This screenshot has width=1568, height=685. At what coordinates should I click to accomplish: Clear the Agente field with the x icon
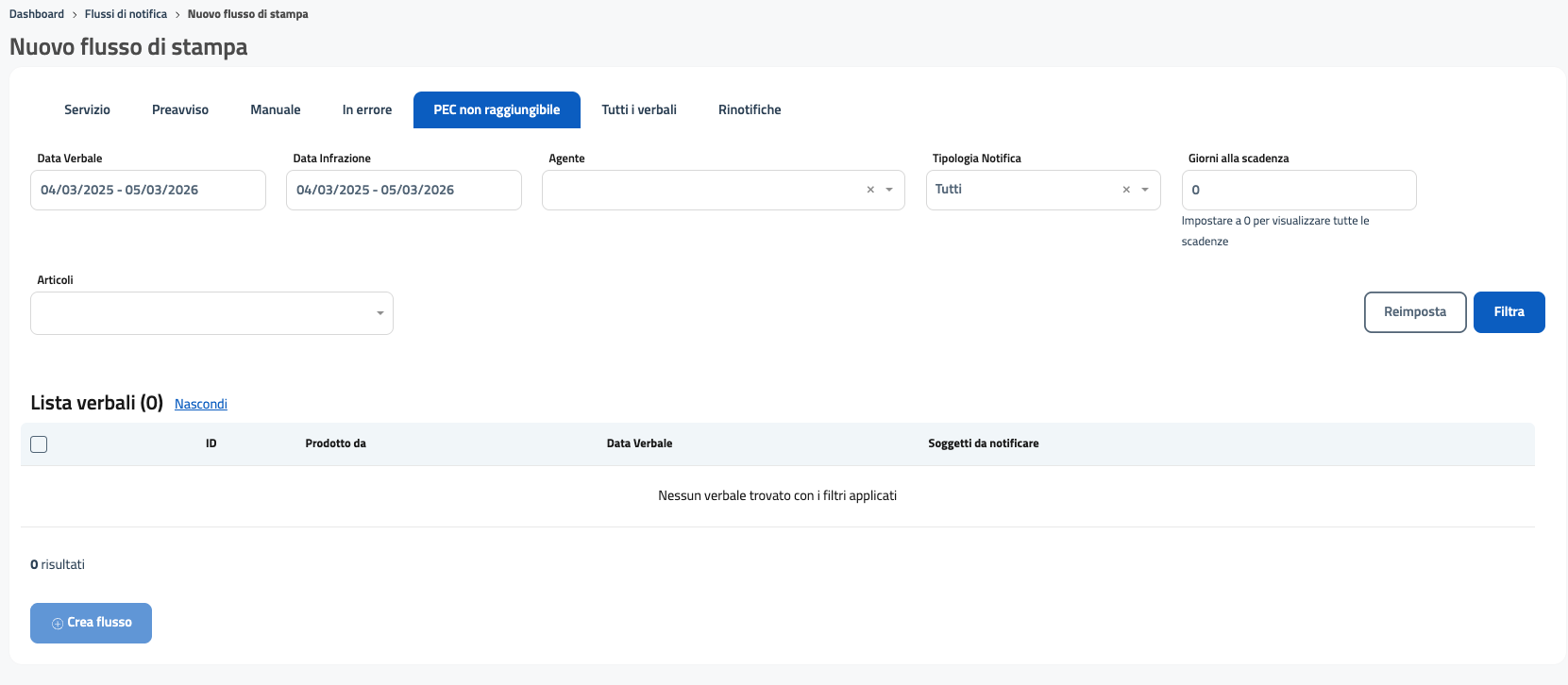[870, 190]
